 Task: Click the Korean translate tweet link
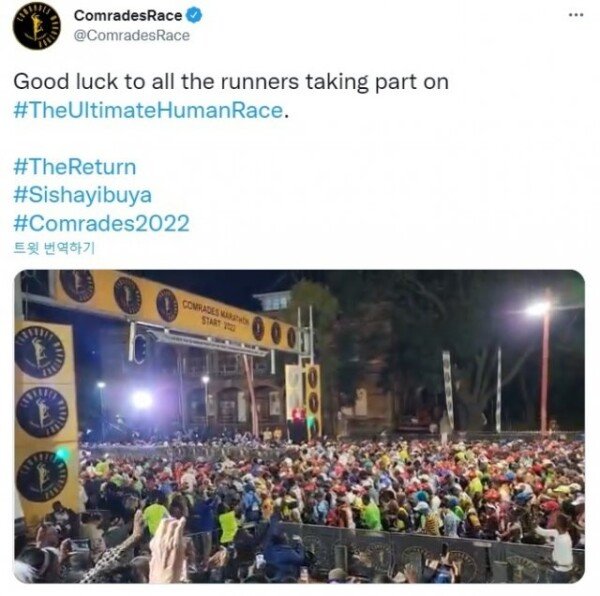click(54, 248)
